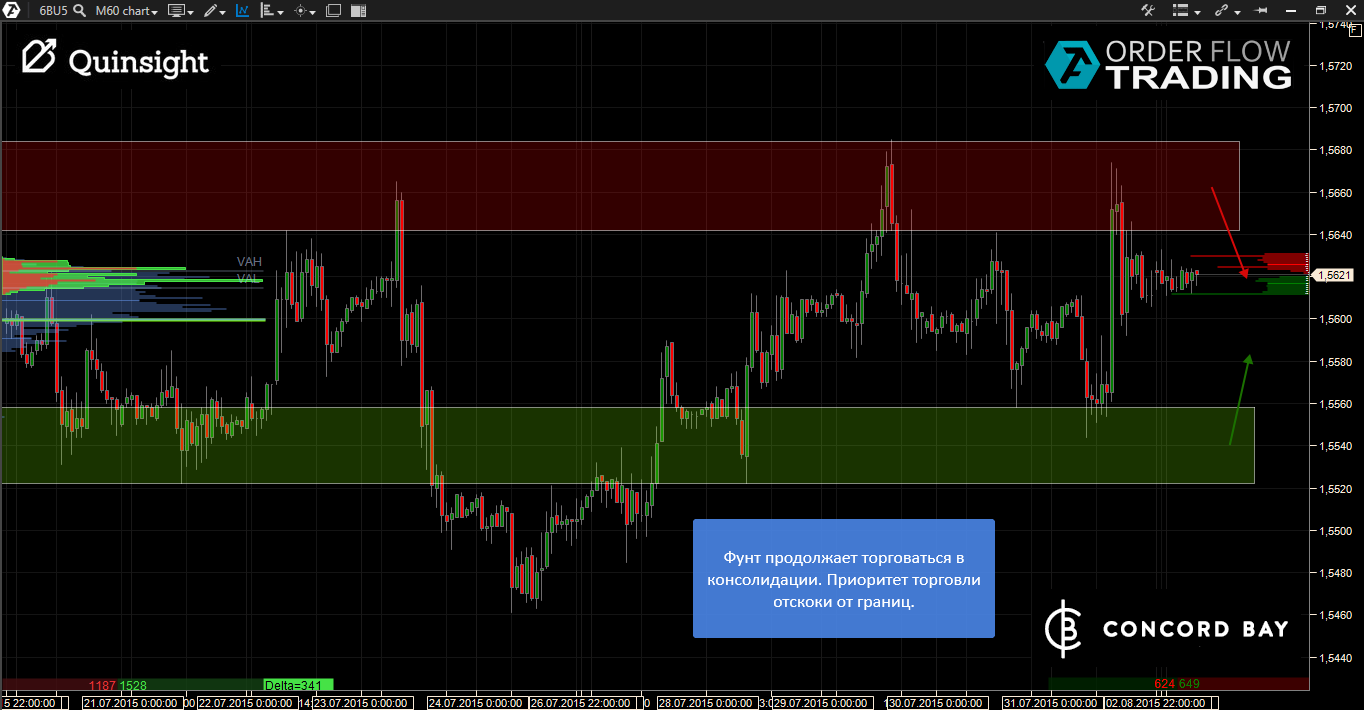
Task: Select the green support zone rectangle
Action: click(627, 445)
